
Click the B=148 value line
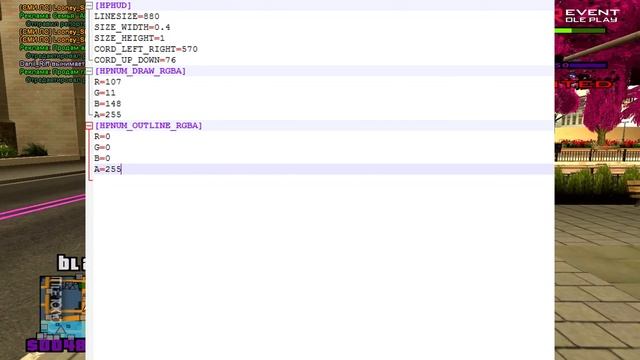[108, 104]
